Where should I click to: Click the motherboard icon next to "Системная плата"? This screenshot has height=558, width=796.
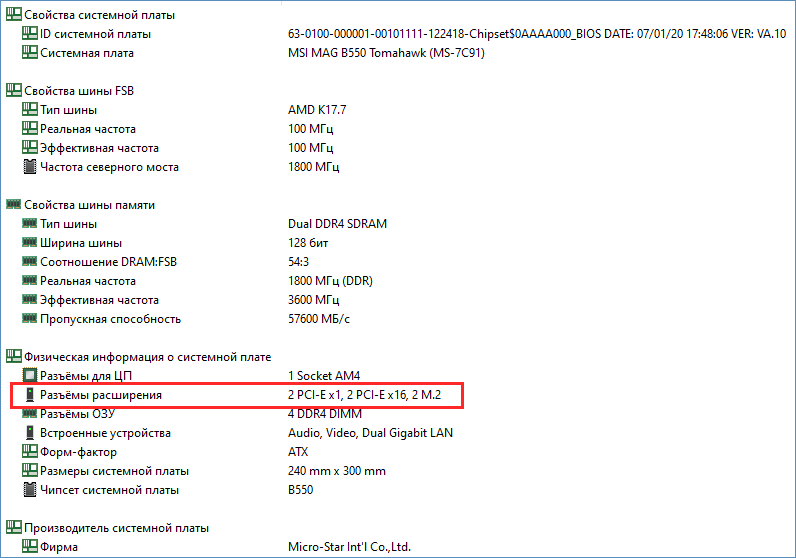pyautogui.click(x=29, y=52)
